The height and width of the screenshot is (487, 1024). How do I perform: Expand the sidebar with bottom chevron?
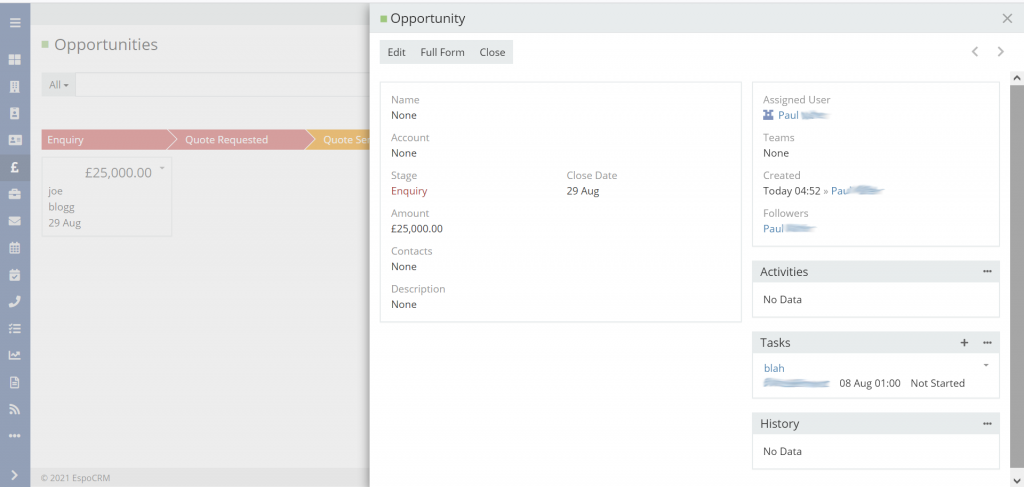tap(15, 475)
